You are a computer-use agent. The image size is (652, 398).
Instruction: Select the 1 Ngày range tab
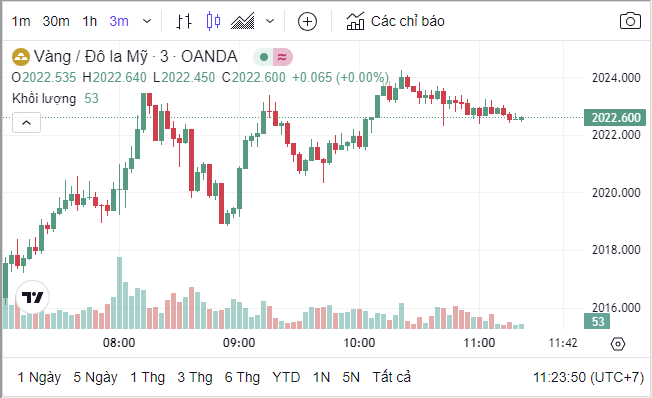[x=40, y=377]
